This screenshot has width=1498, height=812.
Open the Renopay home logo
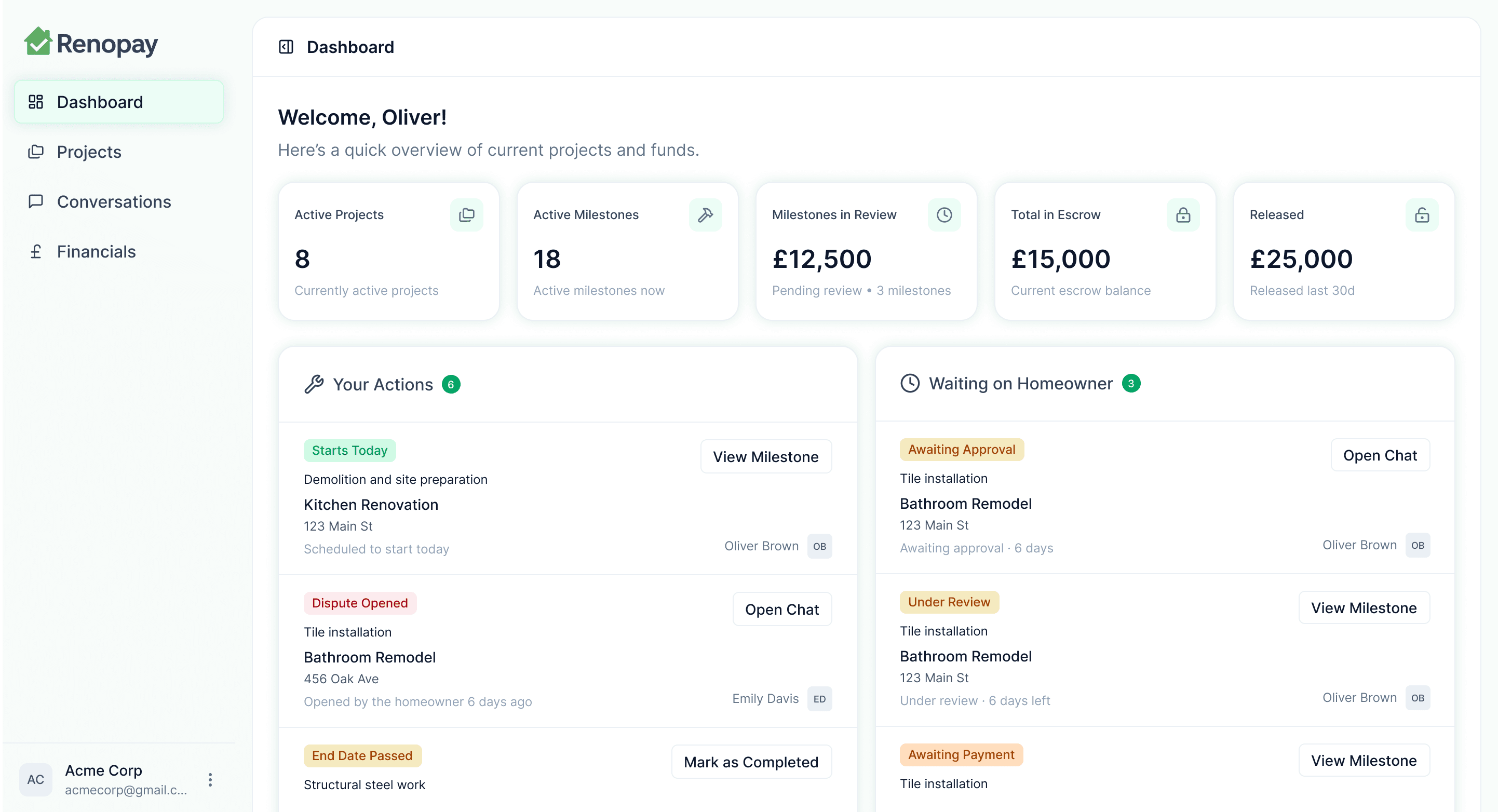pos(91,43)
